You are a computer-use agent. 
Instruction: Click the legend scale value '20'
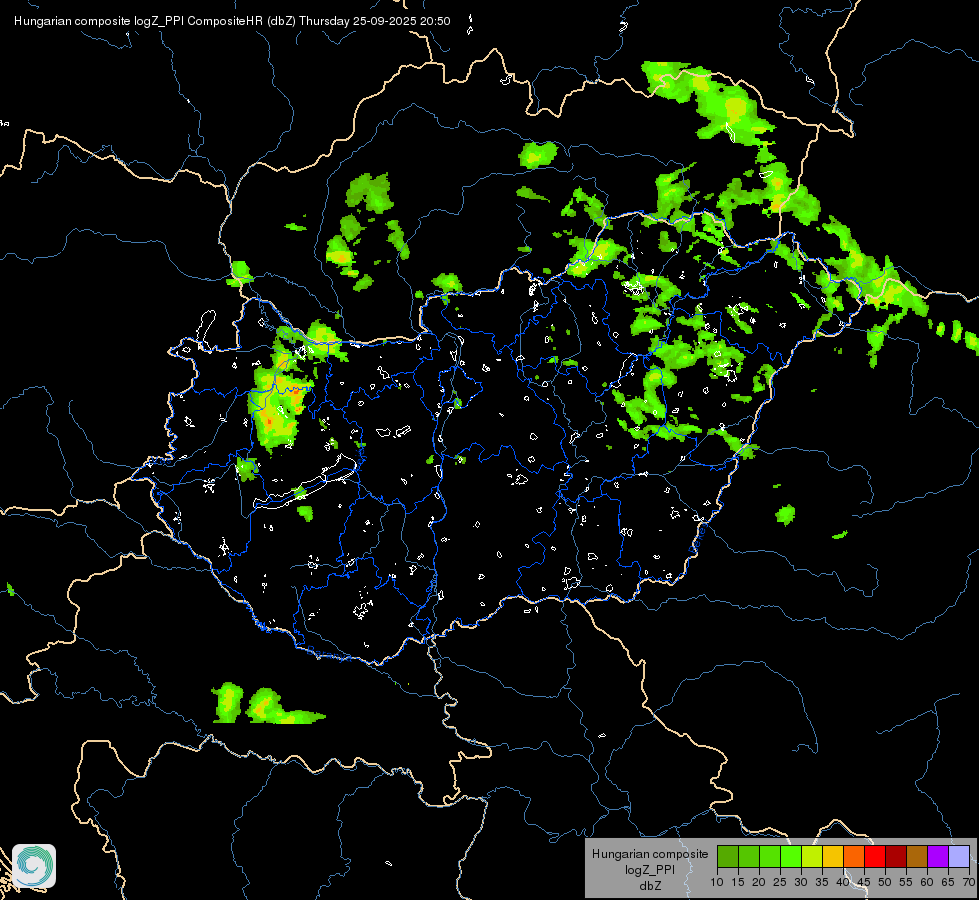point(759,882)
